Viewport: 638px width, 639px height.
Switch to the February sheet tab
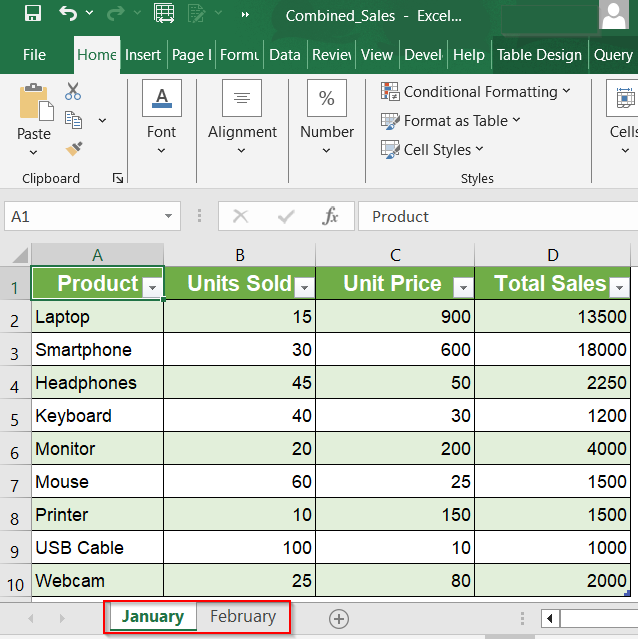coord(243,616)
